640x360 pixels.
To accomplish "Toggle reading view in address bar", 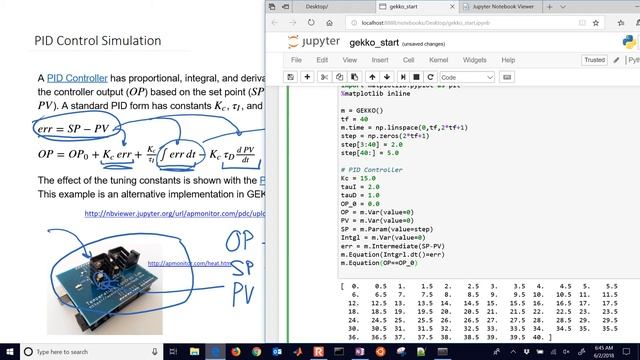I will click(x=582, y=23).
